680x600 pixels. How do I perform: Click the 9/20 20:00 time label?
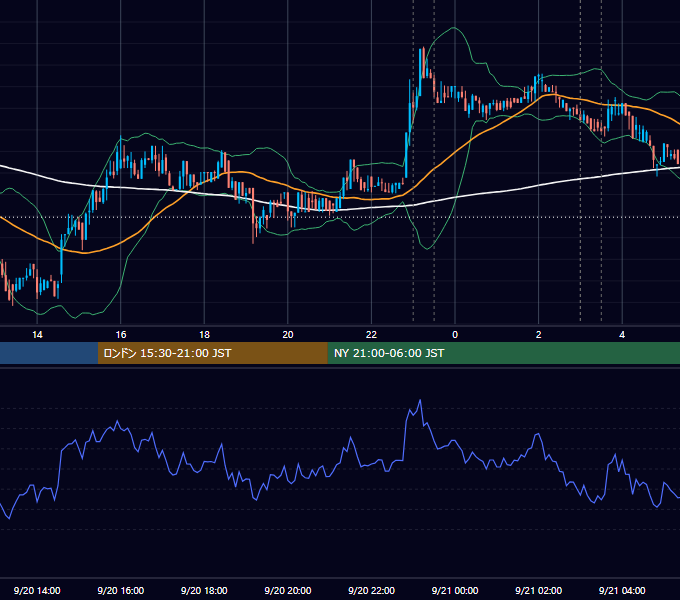288,590
